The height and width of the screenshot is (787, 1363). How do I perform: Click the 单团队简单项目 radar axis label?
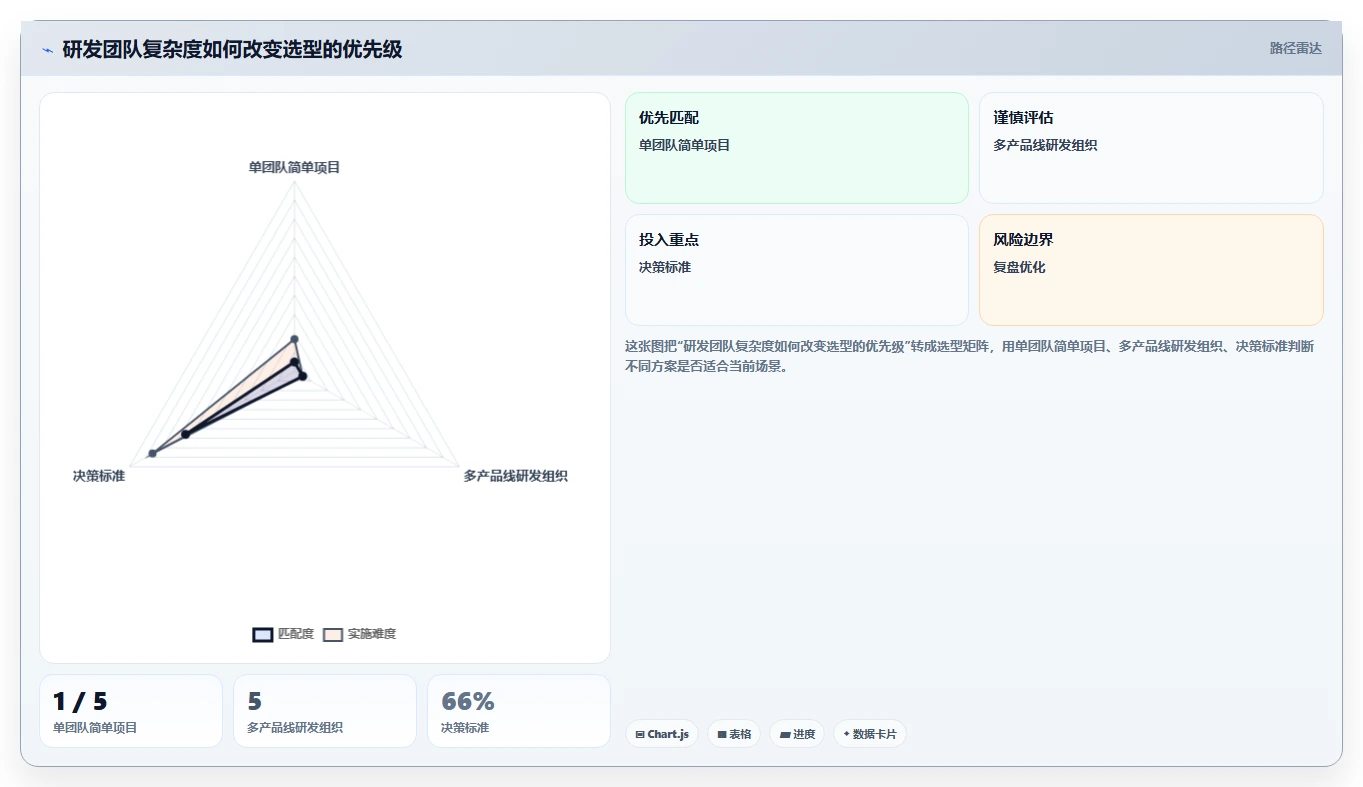(x=295, y=167)
